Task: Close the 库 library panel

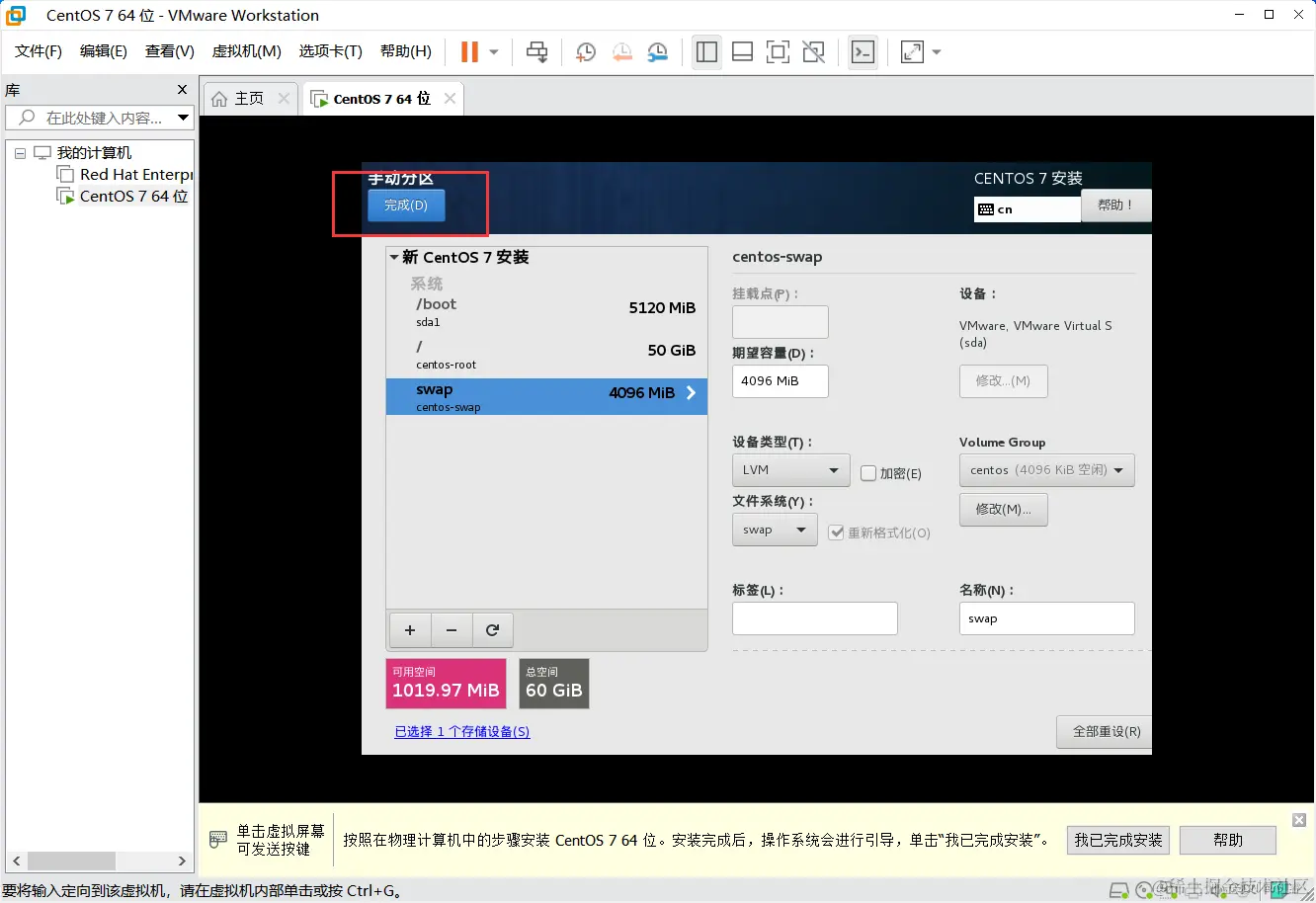Action: [182, 90]
